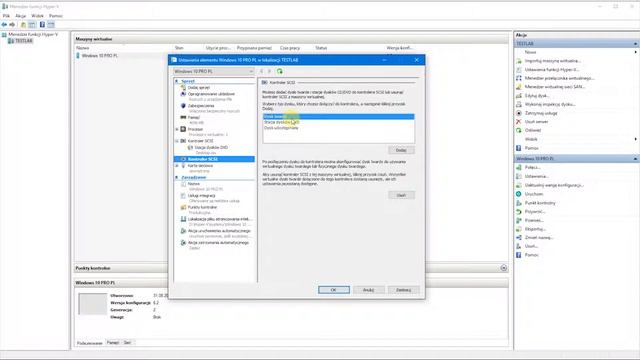This screenshot has width=640, height=360.
Task: Click Pomoc under Windows 10 PRO PL actions
Action: tap(531, 255)
